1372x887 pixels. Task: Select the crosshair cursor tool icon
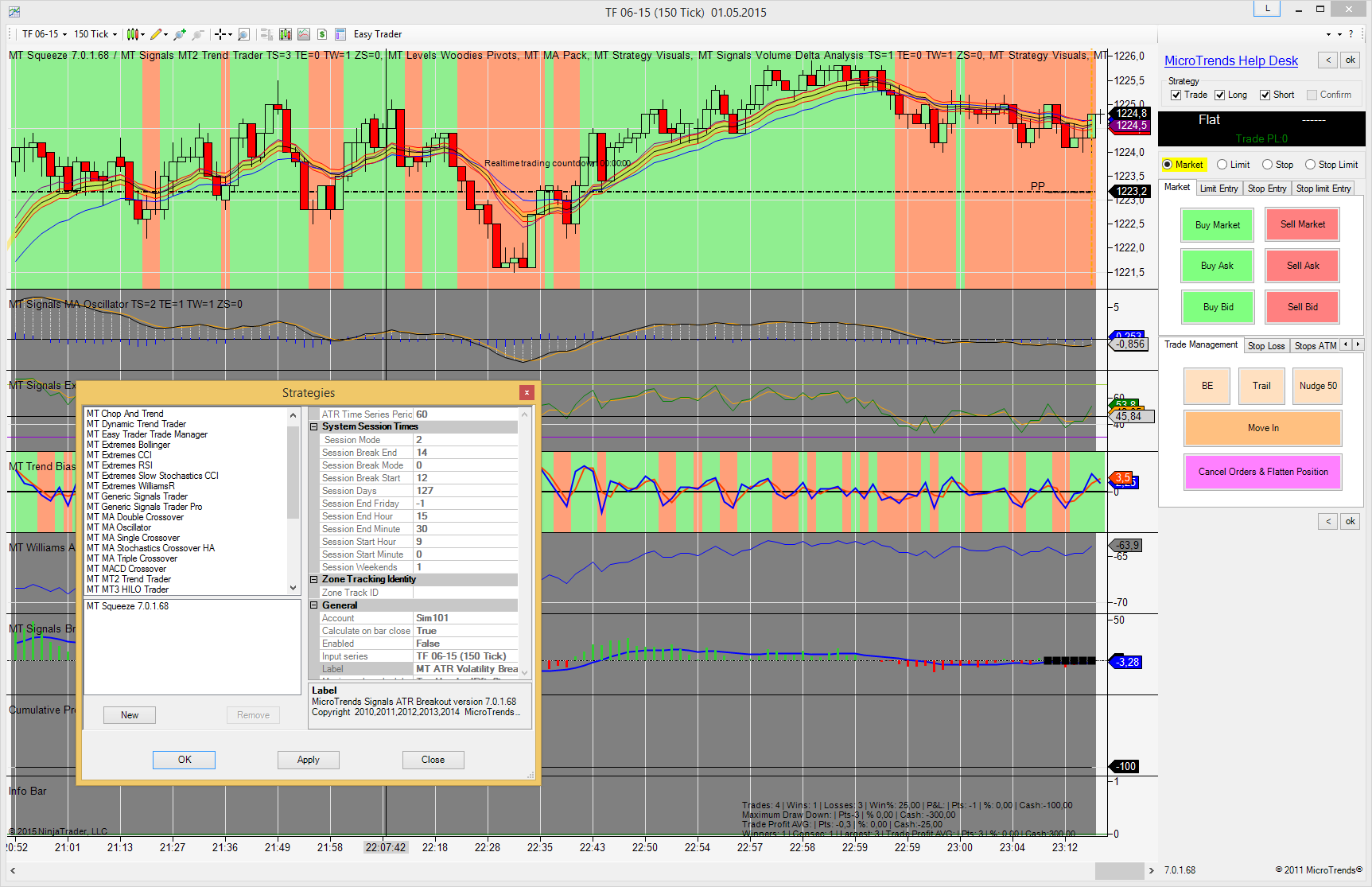[220, 34]
